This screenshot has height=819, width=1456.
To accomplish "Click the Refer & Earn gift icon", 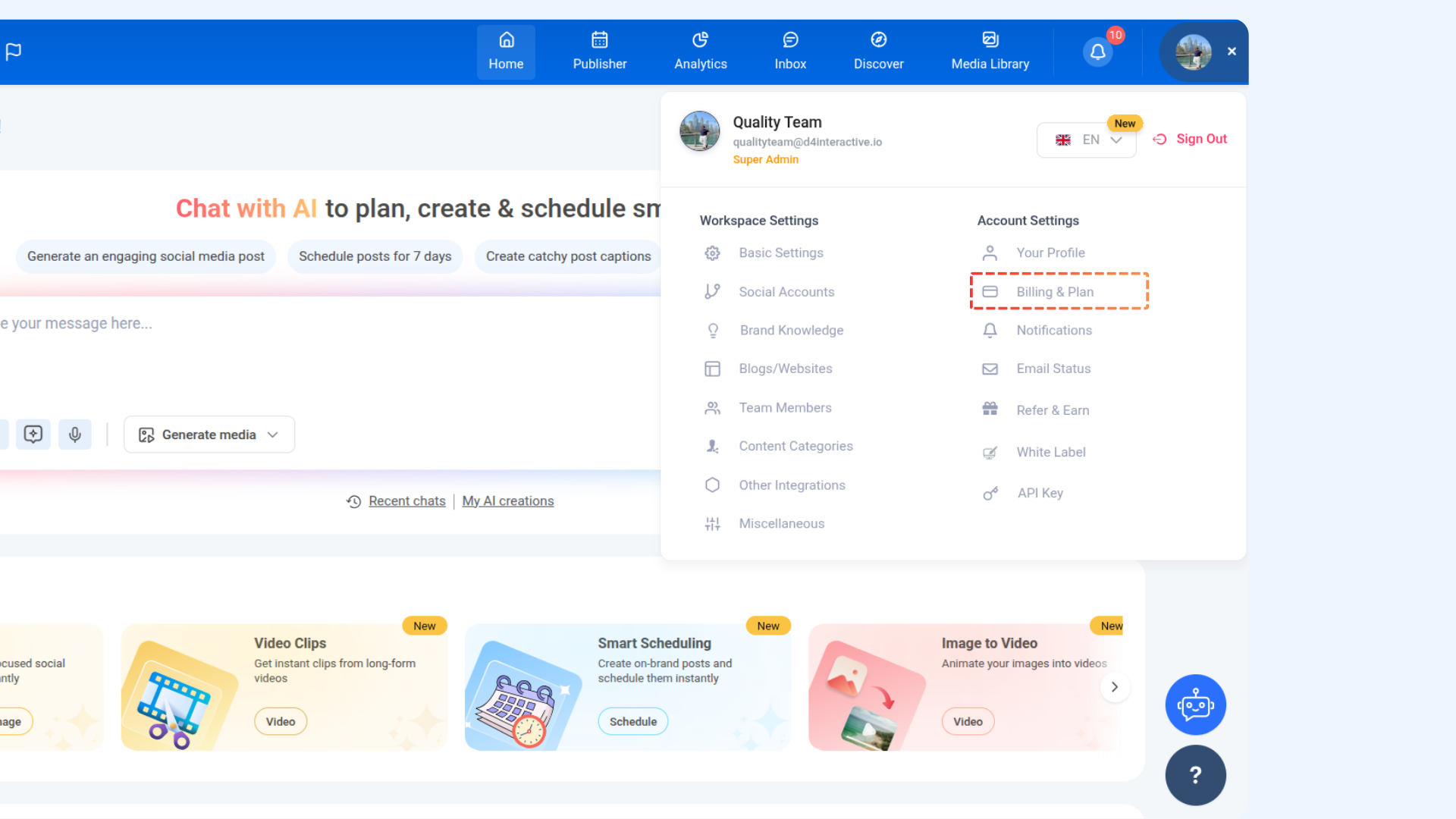I will pos(990,409).
